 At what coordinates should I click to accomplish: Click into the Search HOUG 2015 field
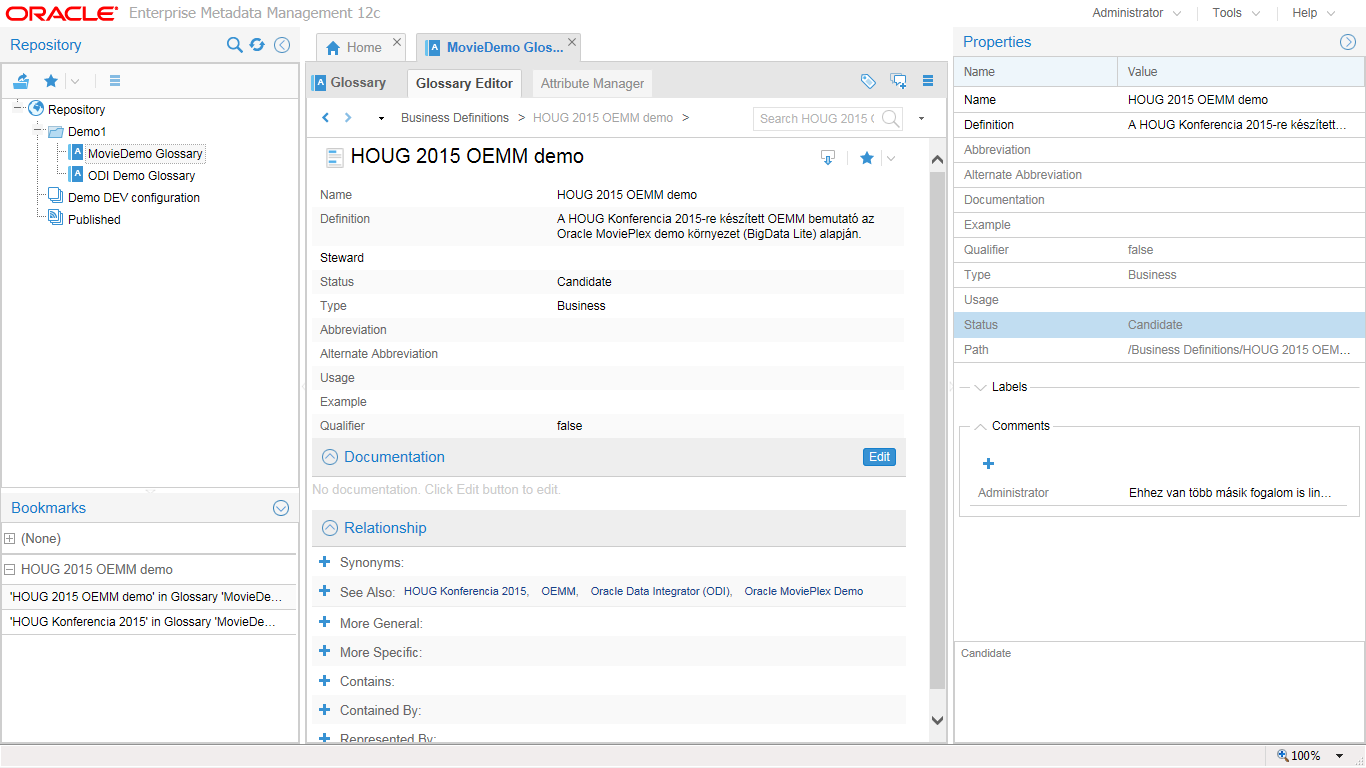click(816, 118)
